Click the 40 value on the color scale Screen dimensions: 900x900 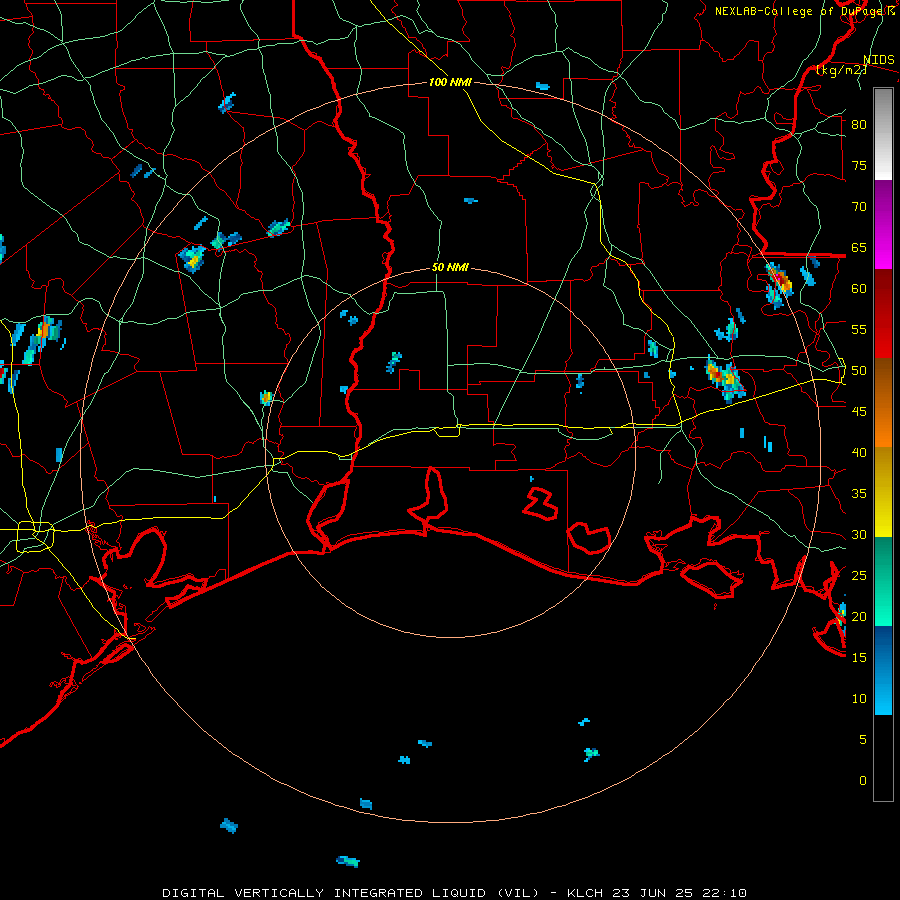coord(859,452)
